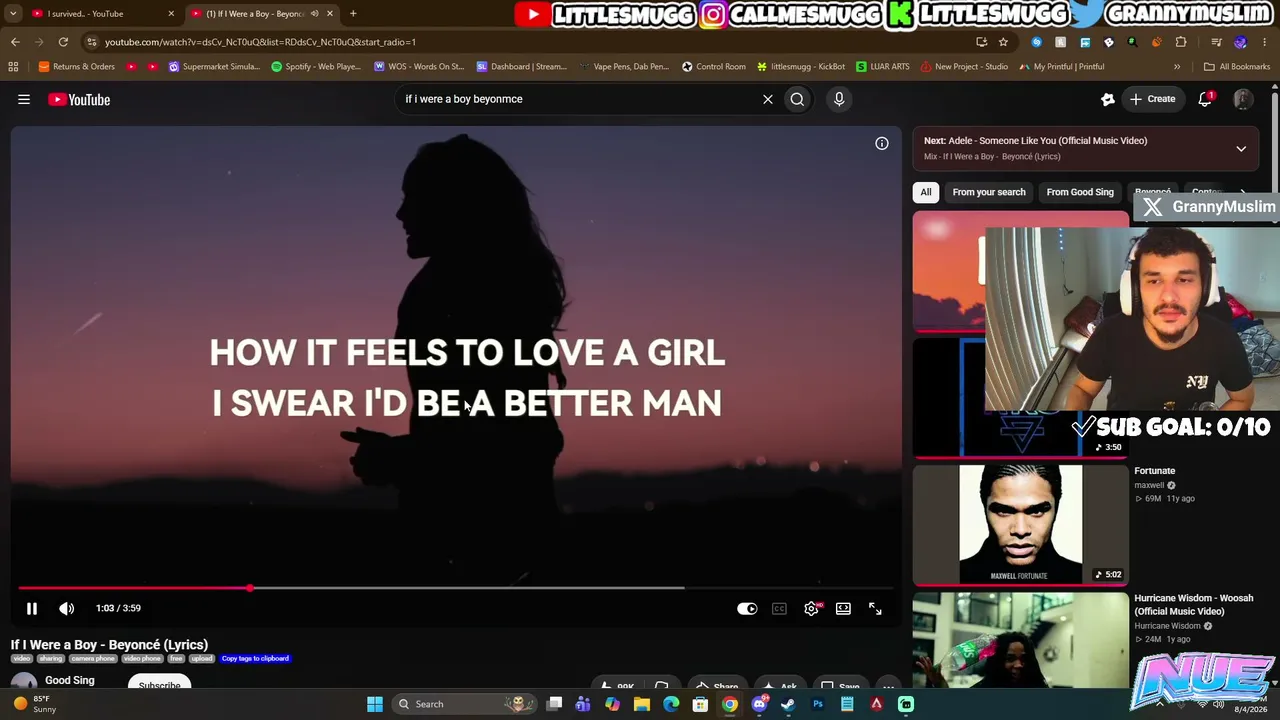The image size is (1280, 720).
Task: Expand the Next up mix playlist panel
Action: click(1241, 149)
